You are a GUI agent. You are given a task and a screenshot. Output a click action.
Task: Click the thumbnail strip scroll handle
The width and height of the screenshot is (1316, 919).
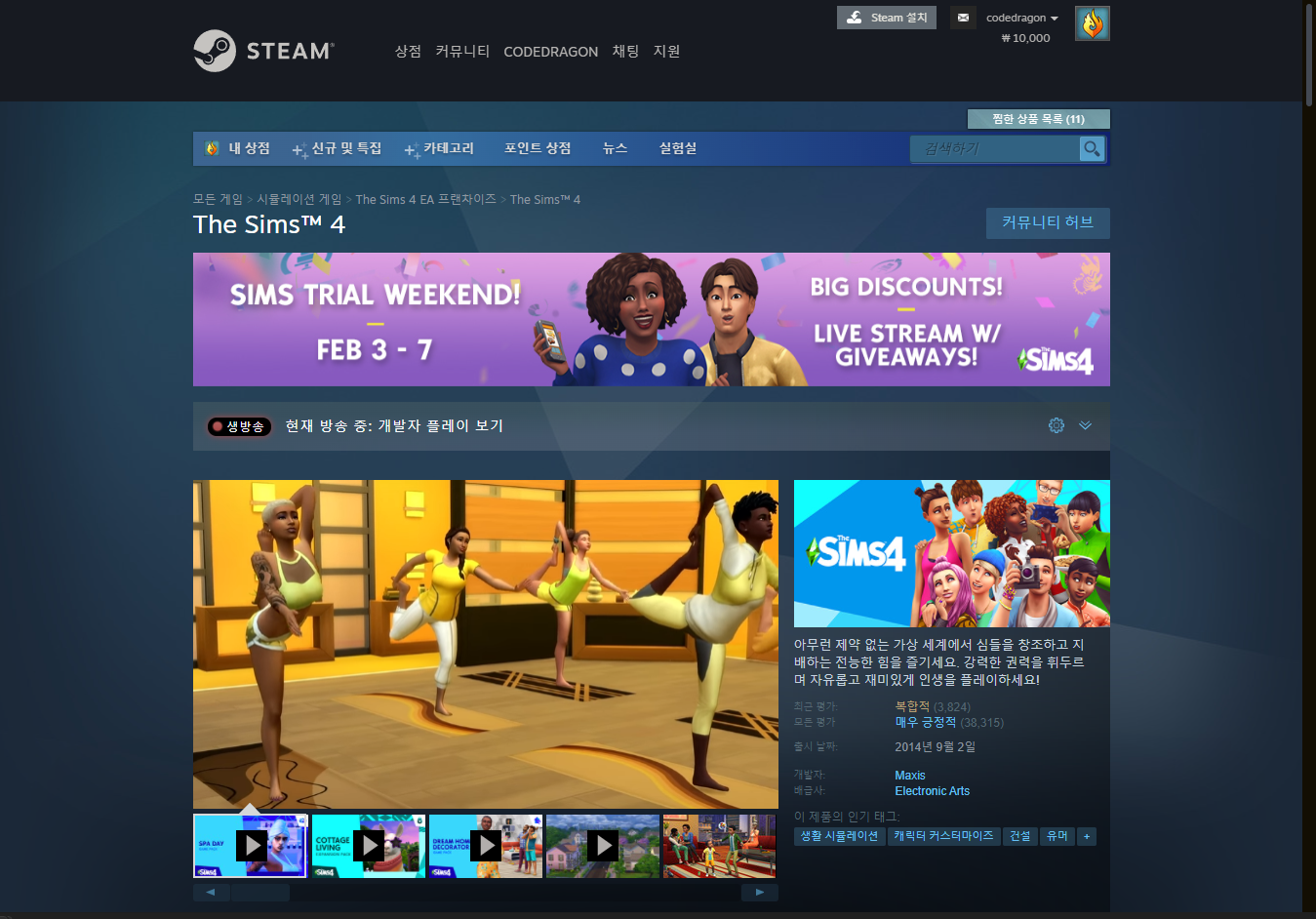[x=260, y=892]
